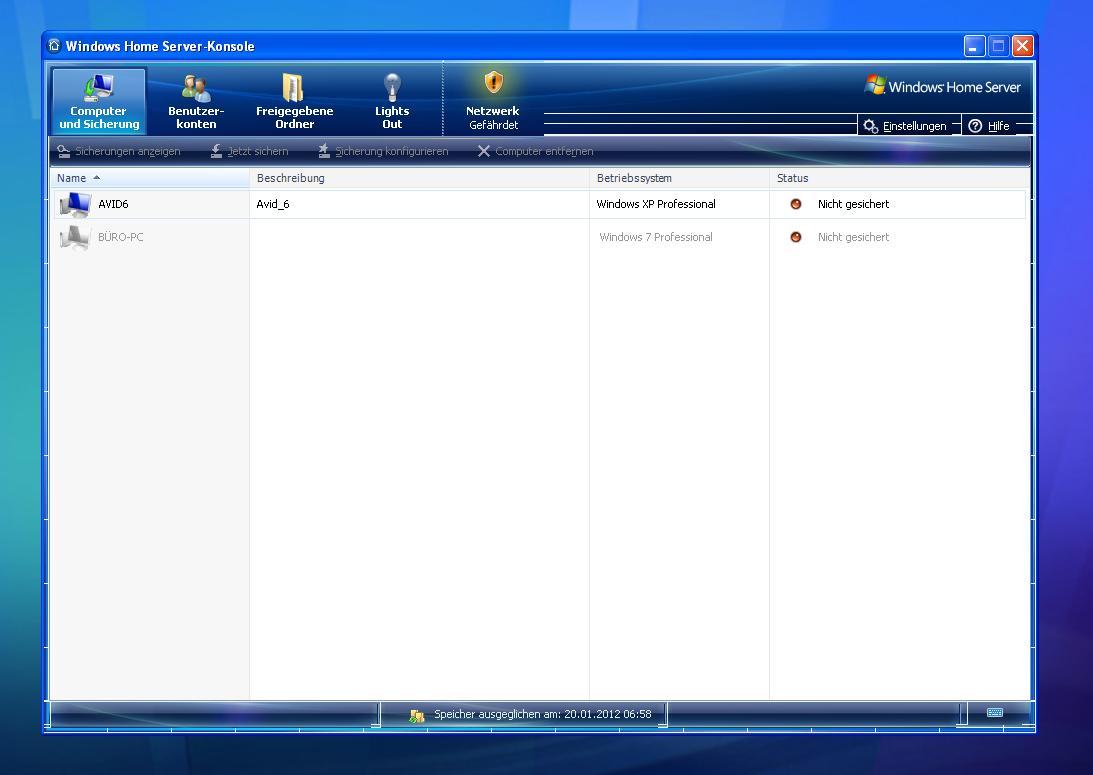Screen dimensions: 1093x775
Task: Select the BÜRO-PC computer icon
Action: (x=75, y=237)
